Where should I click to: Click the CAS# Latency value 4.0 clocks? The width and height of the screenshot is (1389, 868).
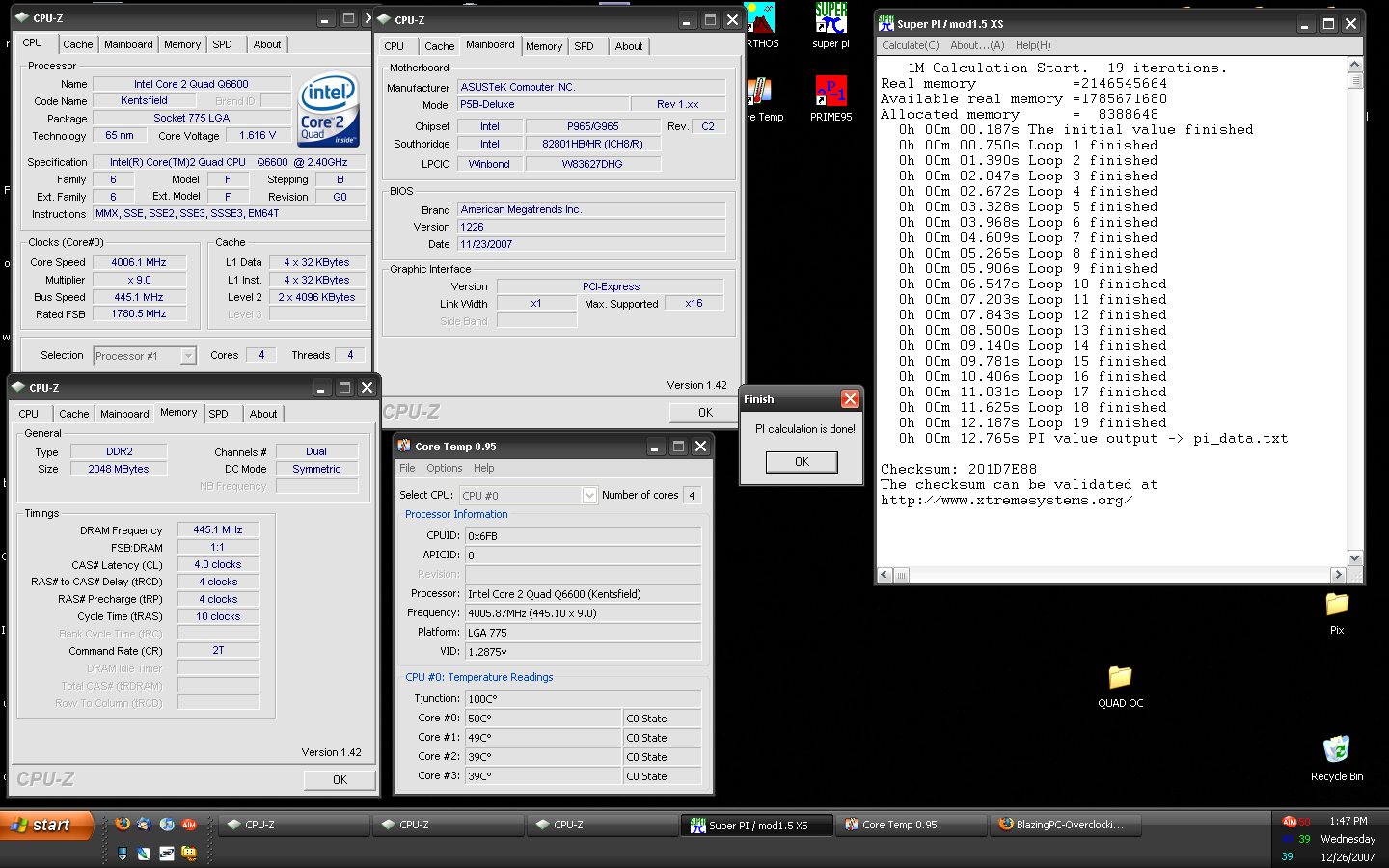click(218, 564)
